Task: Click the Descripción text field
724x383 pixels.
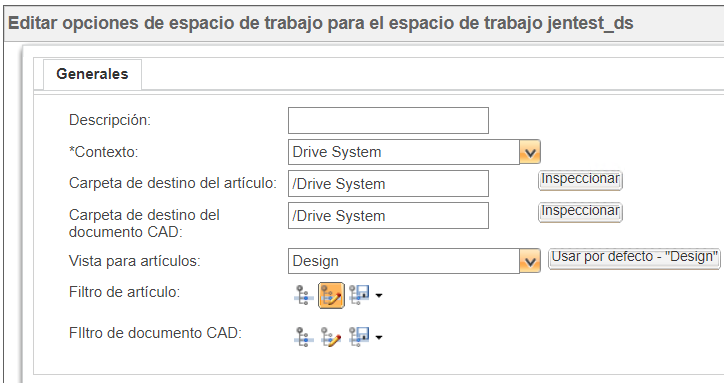Action: click(388, 121)
